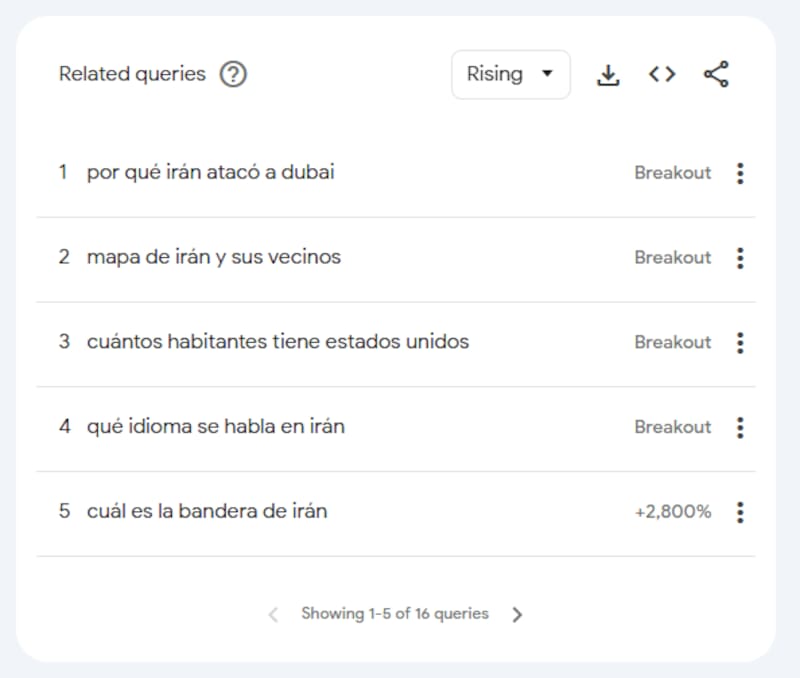This screenshot has width=800, height=678.
Task: Click the share icon
Action: coord(716,75)
